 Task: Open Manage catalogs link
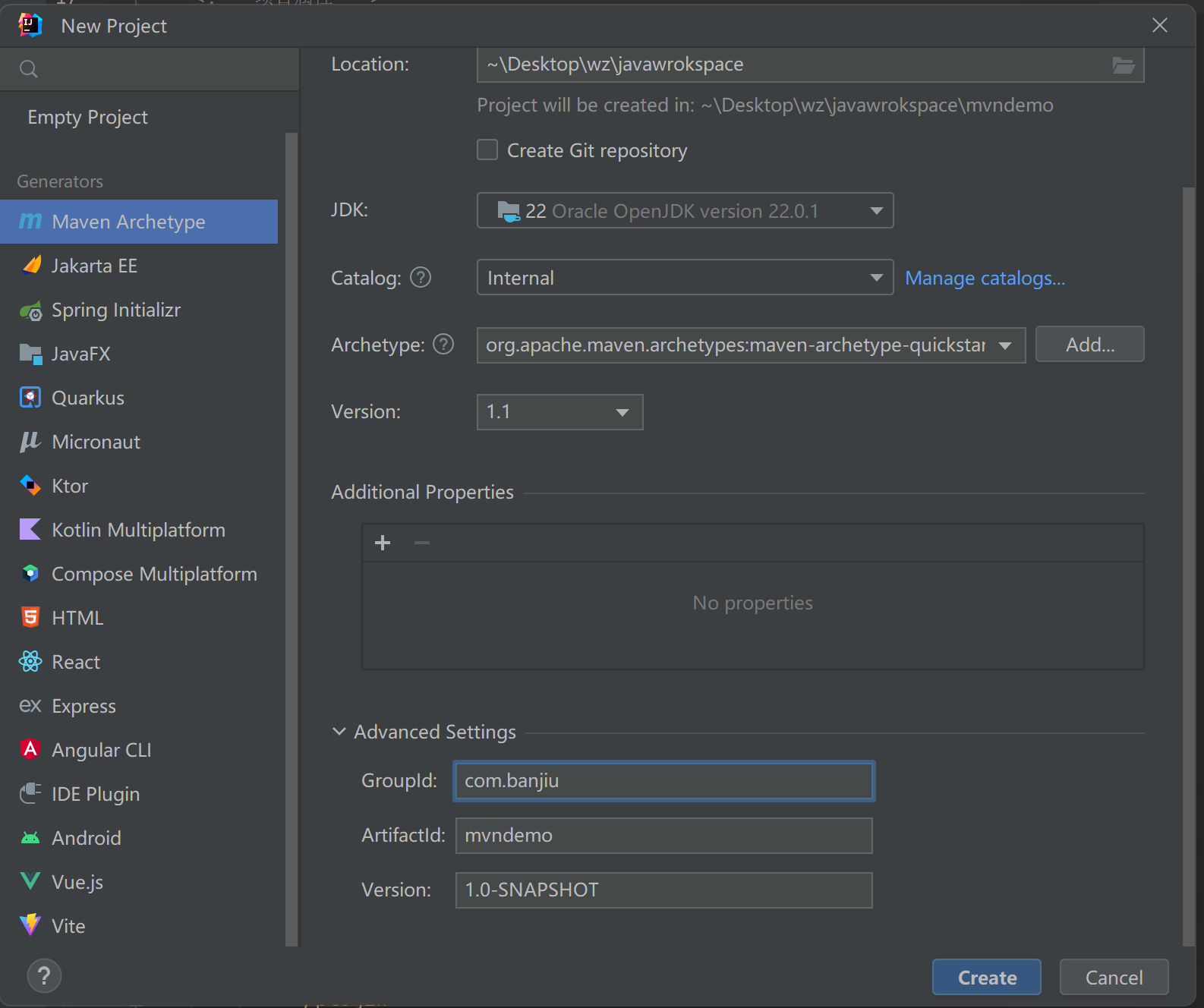[985, 278]
